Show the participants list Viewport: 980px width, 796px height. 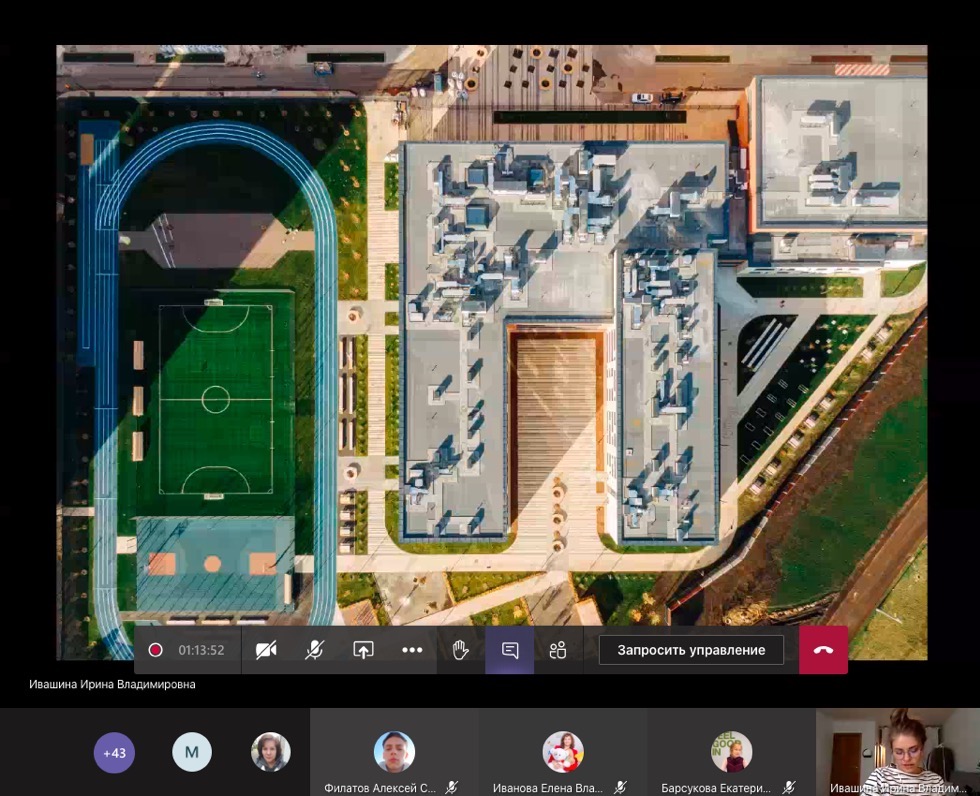coord(558,650)
